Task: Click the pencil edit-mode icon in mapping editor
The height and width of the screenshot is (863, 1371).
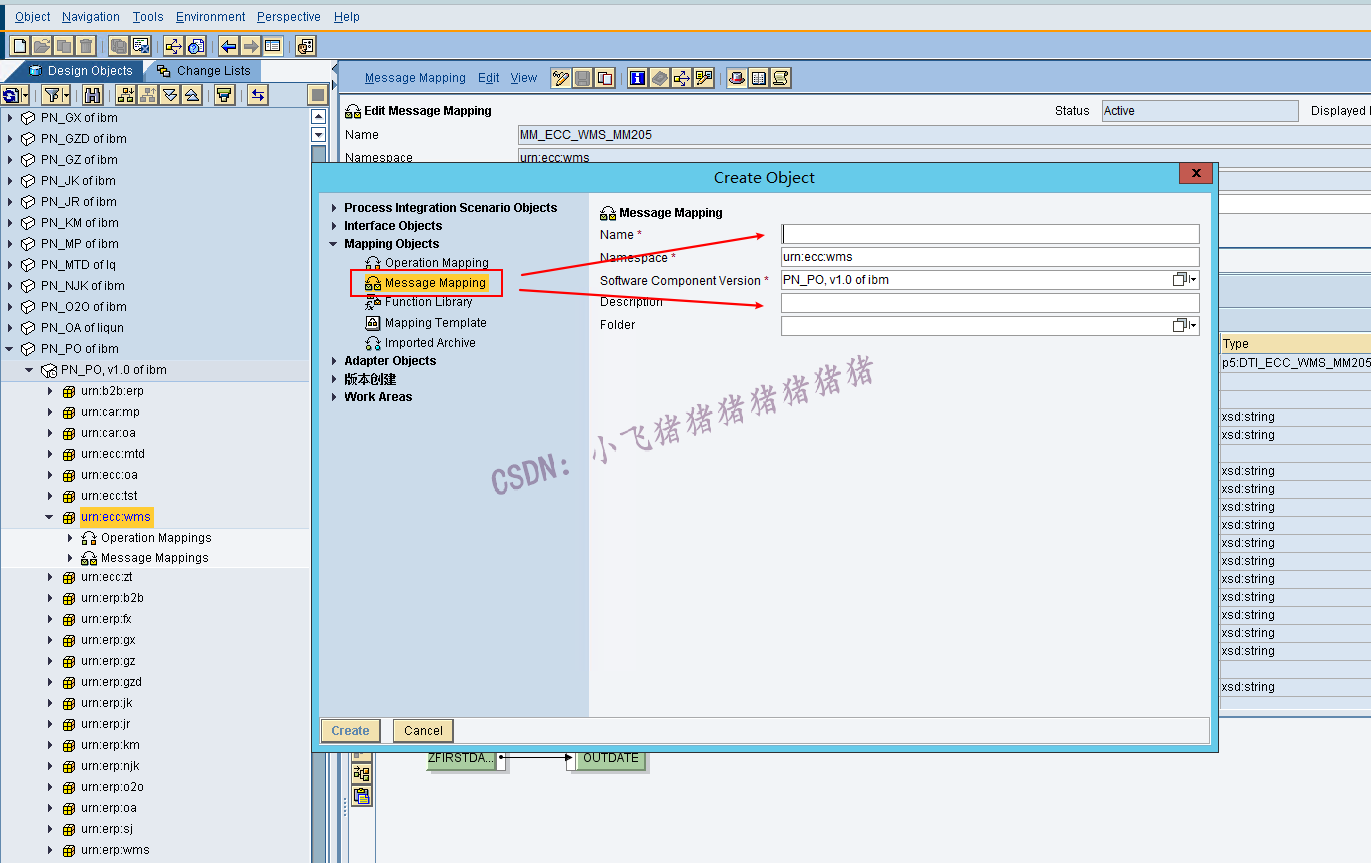Action: pos(561,78)
